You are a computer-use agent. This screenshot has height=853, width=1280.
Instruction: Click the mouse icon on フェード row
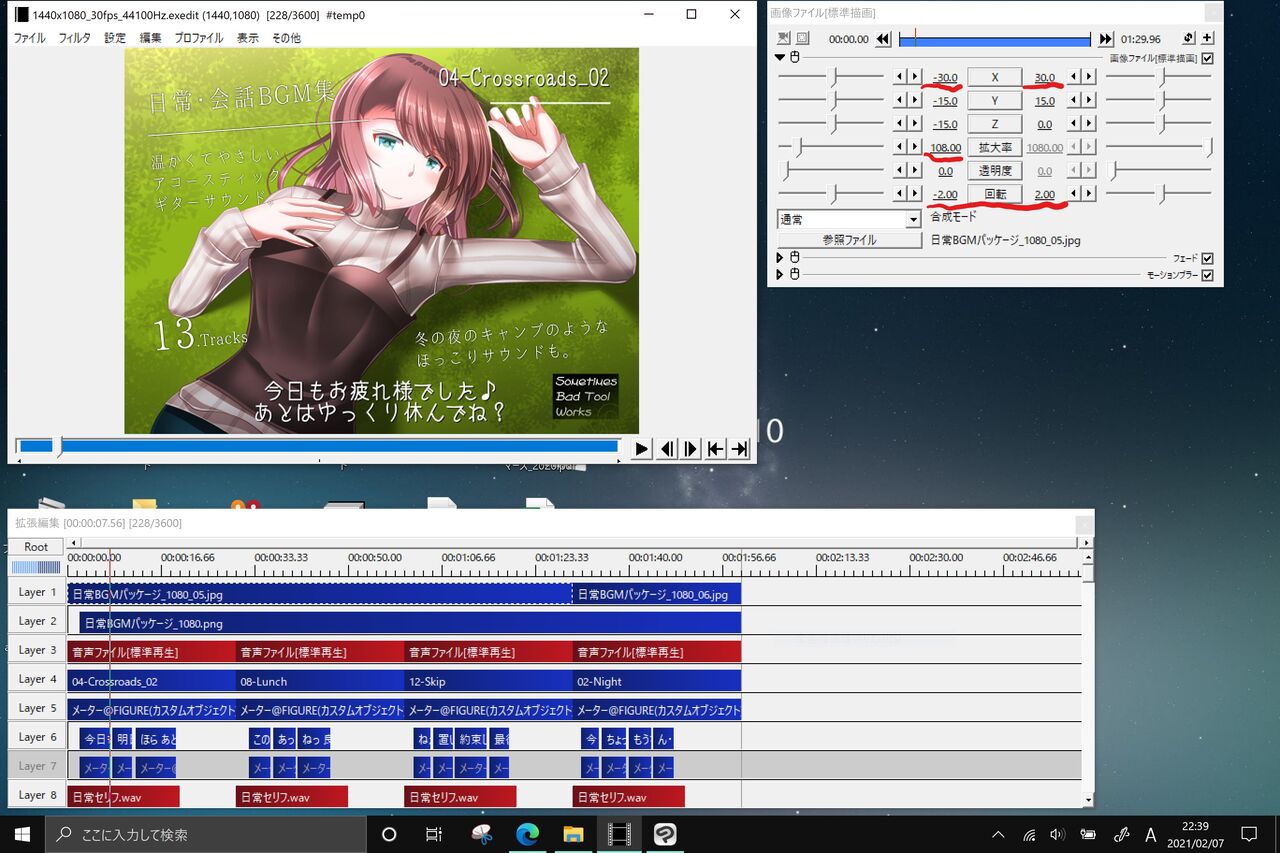click(x=794, y=258)
